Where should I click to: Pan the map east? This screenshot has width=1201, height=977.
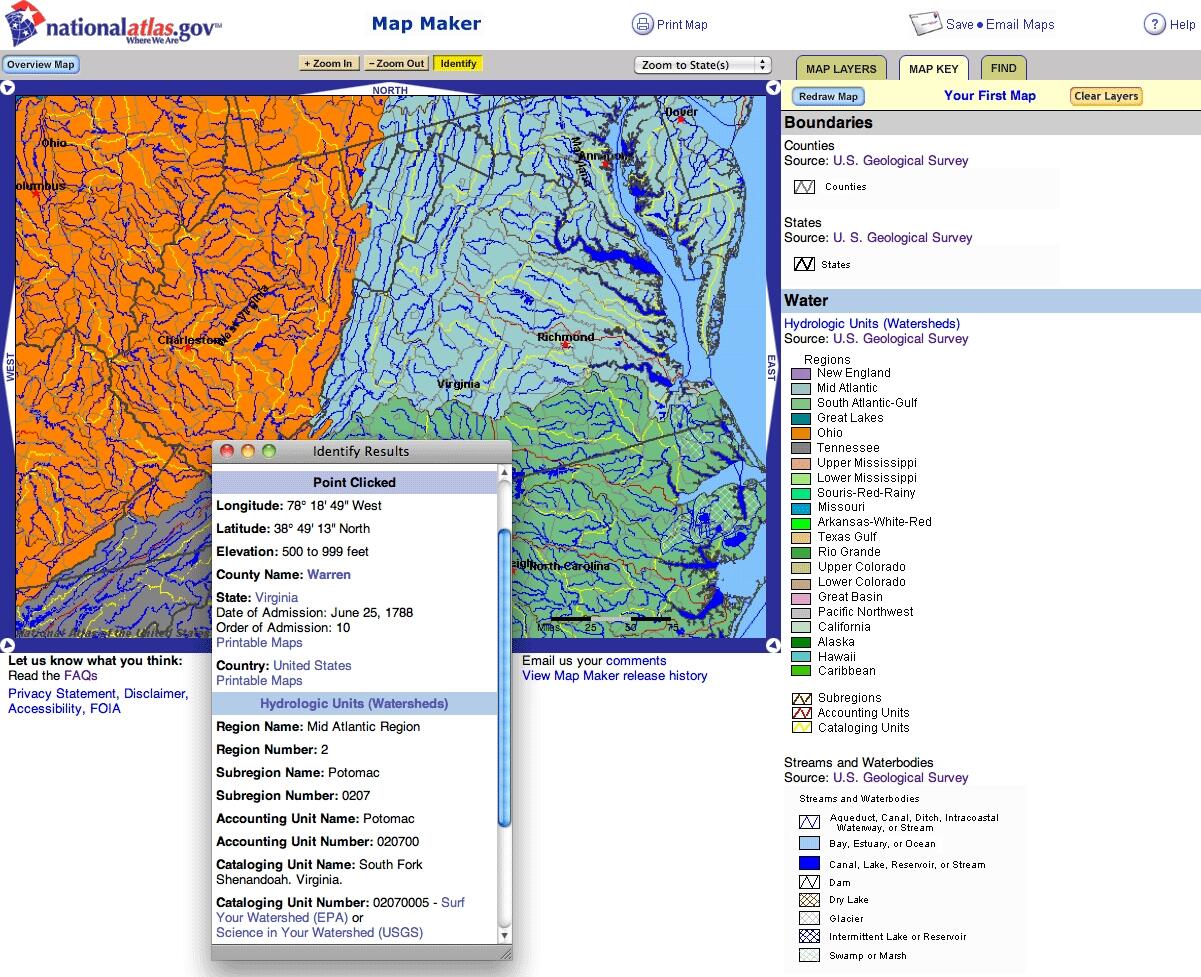(772, 366)
